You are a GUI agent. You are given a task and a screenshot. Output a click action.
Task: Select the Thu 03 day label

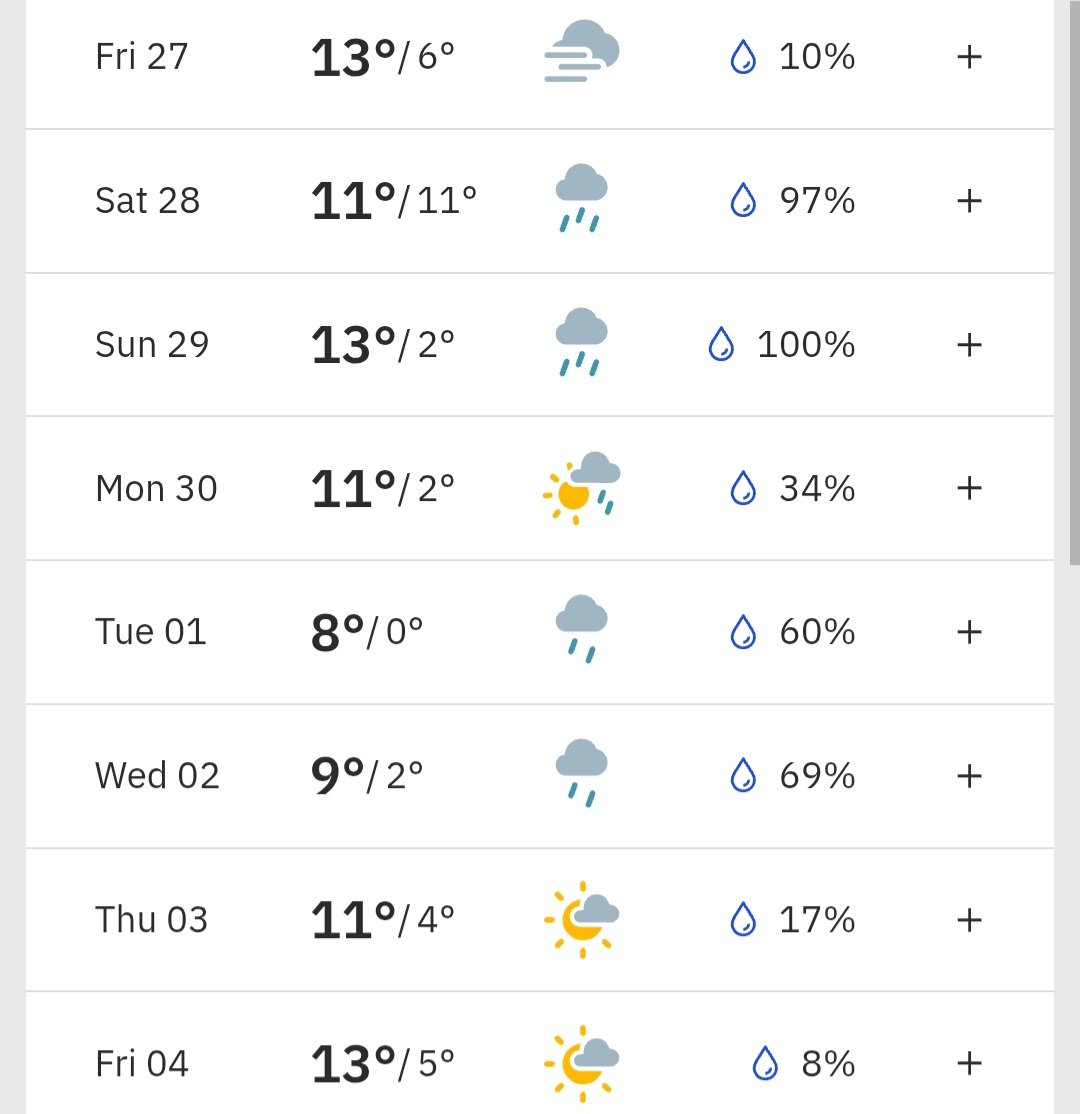click(152, 920)
